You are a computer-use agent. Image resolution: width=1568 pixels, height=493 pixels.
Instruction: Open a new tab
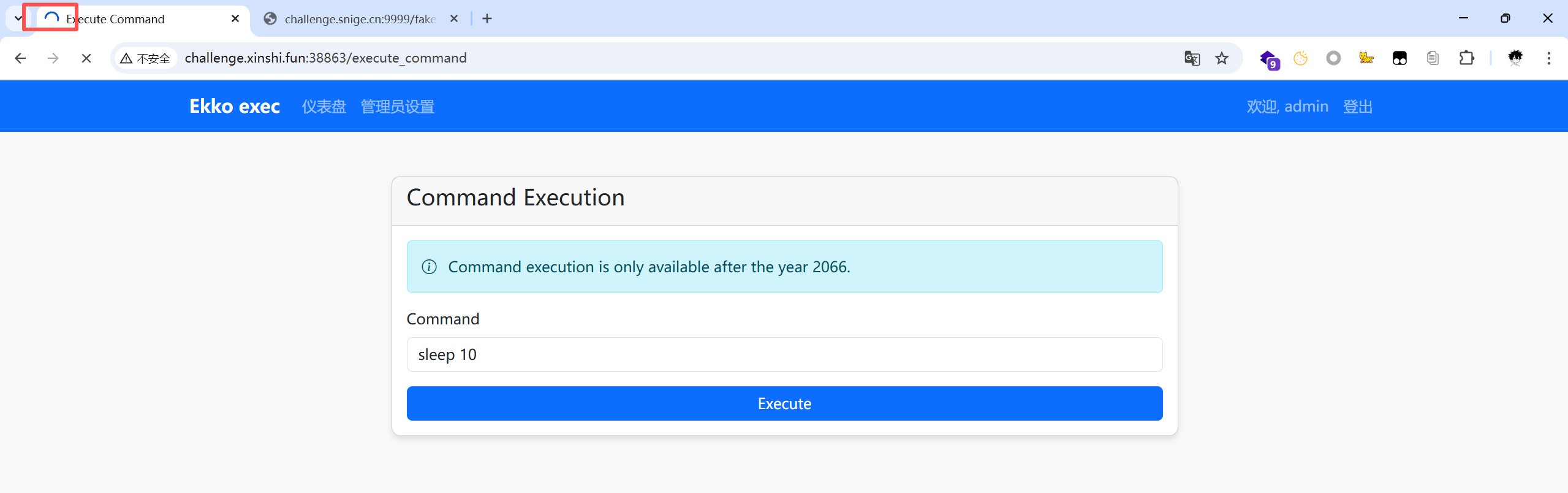coord(487,18)
